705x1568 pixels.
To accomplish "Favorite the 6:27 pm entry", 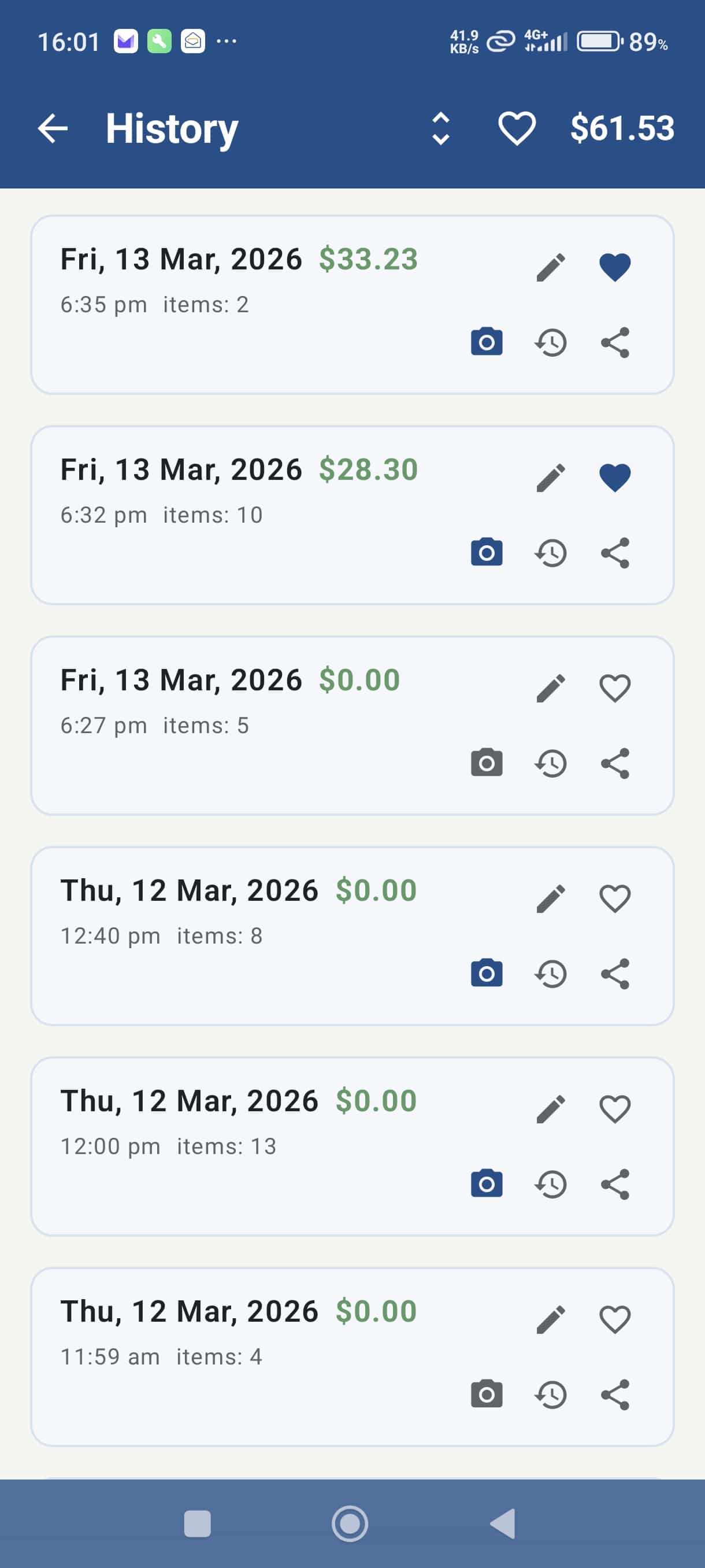I will [615, 688].
